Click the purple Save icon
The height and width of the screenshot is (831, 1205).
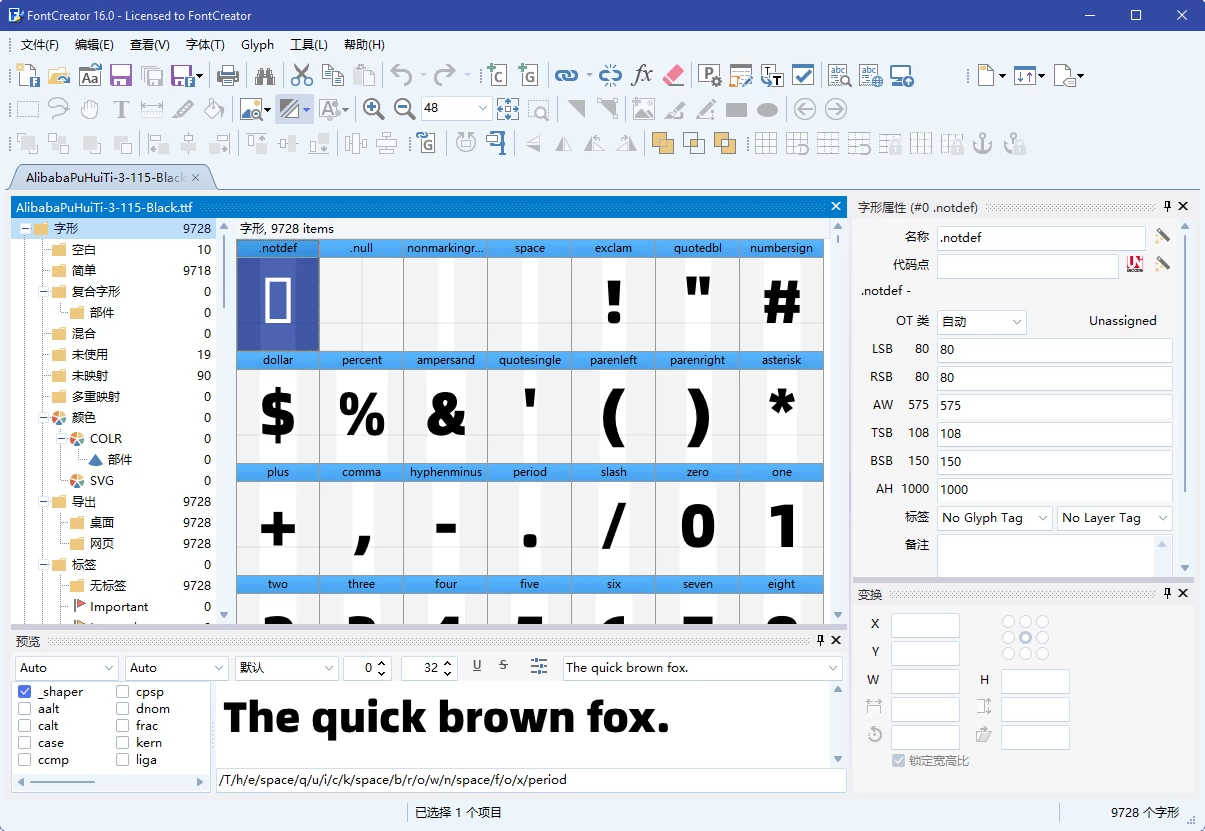point(121,75)
